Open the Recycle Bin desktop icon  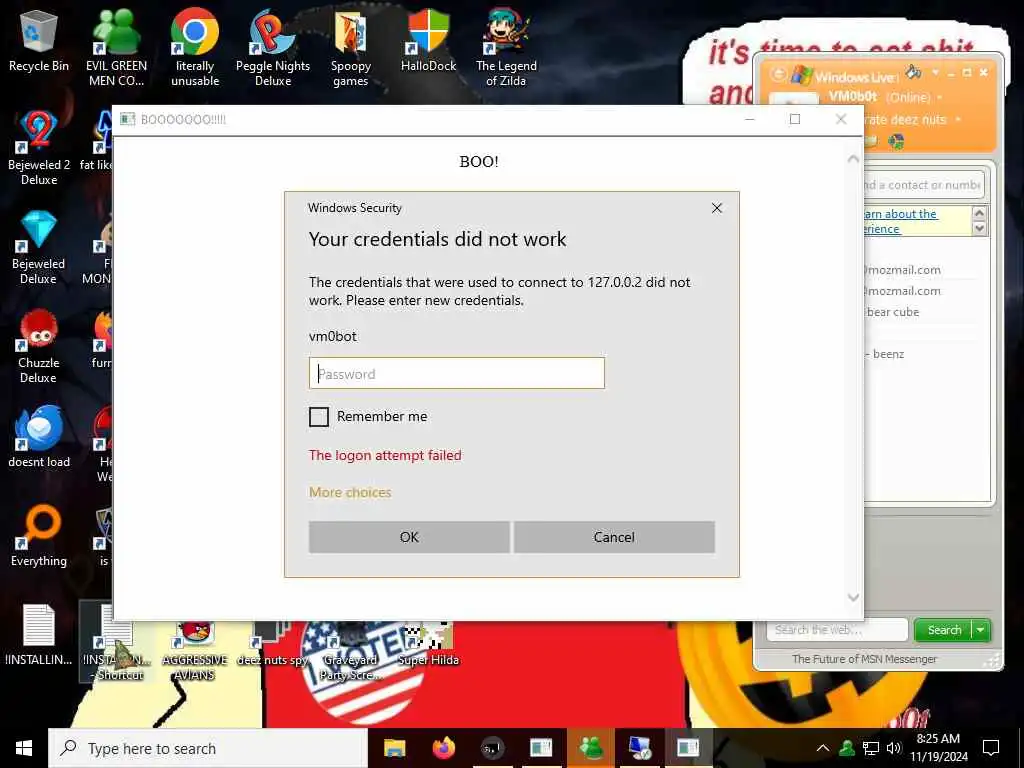click(x=39, y=40)
